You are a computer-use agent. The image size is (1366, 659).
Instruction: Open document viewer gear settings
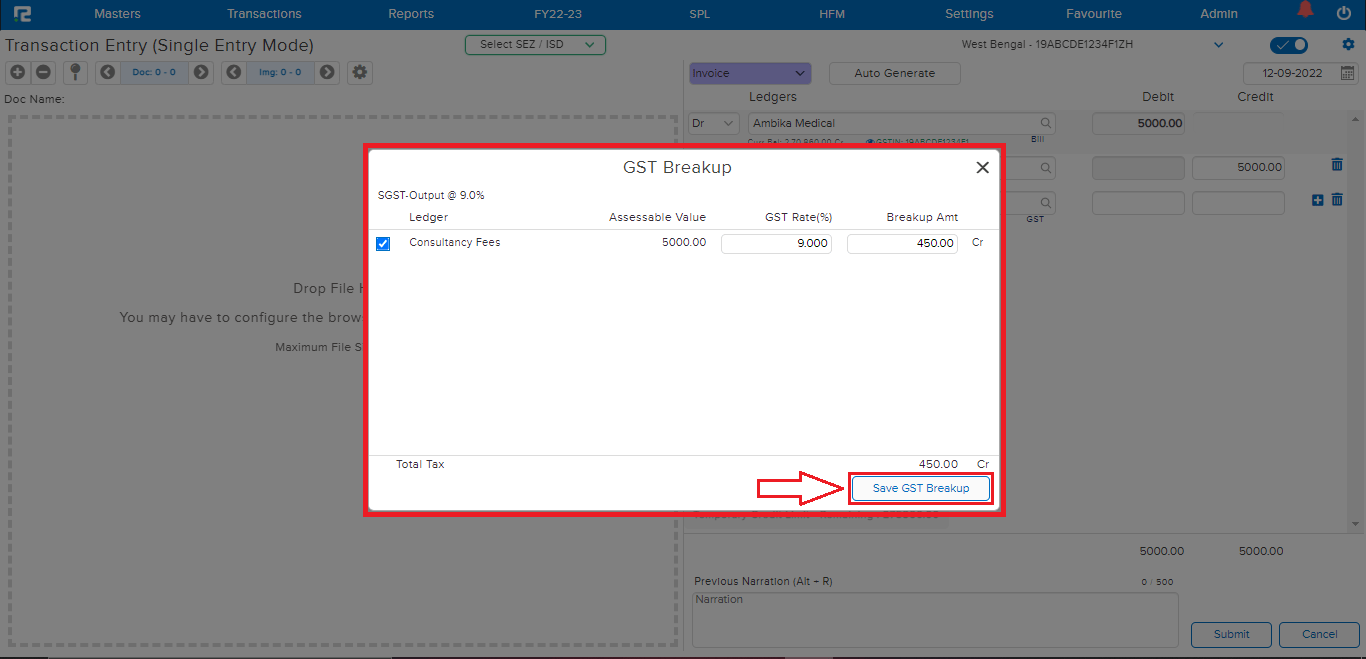pos(360,72)
